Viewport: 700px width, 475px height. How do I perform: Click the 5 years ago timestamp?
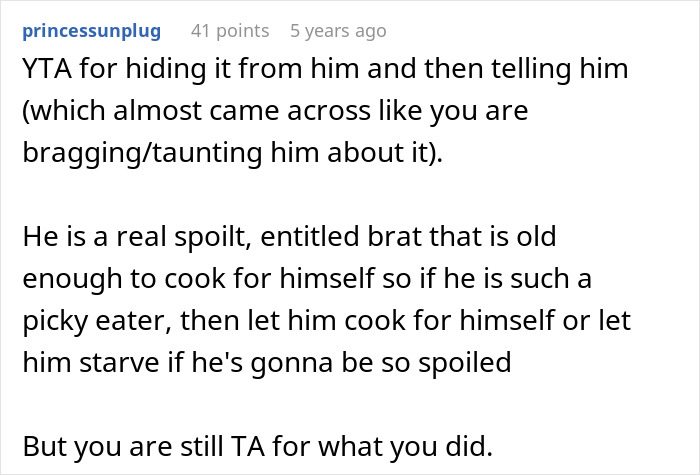337,31
